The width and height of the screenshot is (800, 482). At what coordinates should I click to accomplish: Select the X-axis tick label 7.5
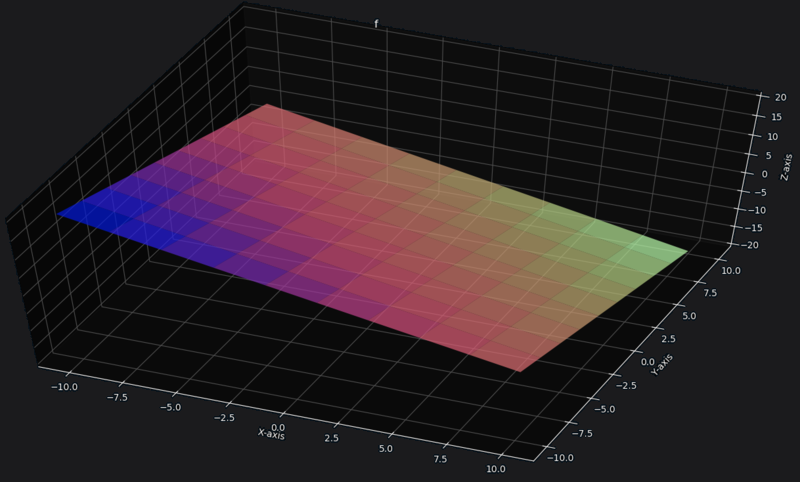tap(440, 459)
